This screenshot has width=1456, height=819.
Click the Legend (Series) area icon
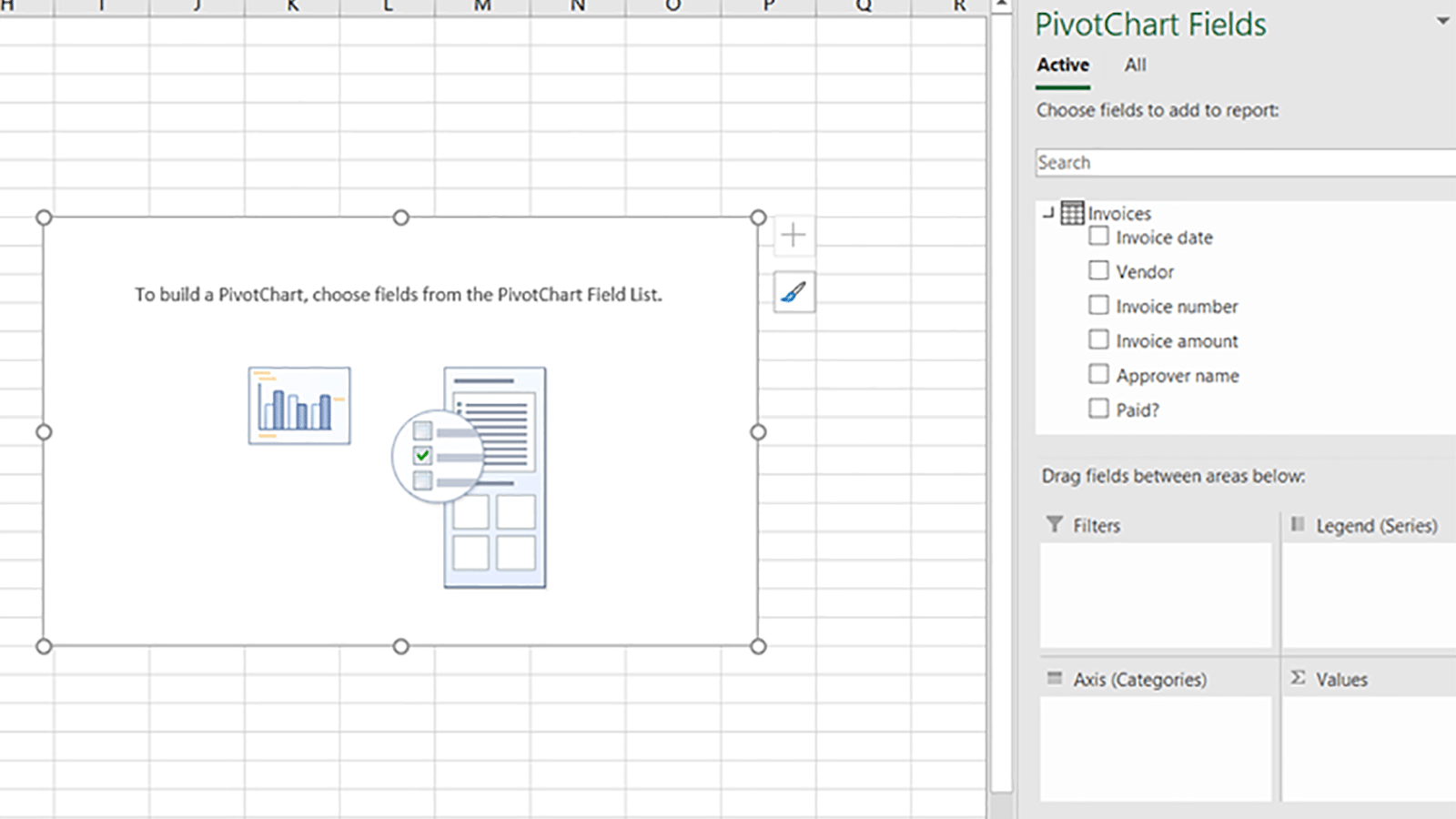pyautogui.click(x=1298, y=524)
